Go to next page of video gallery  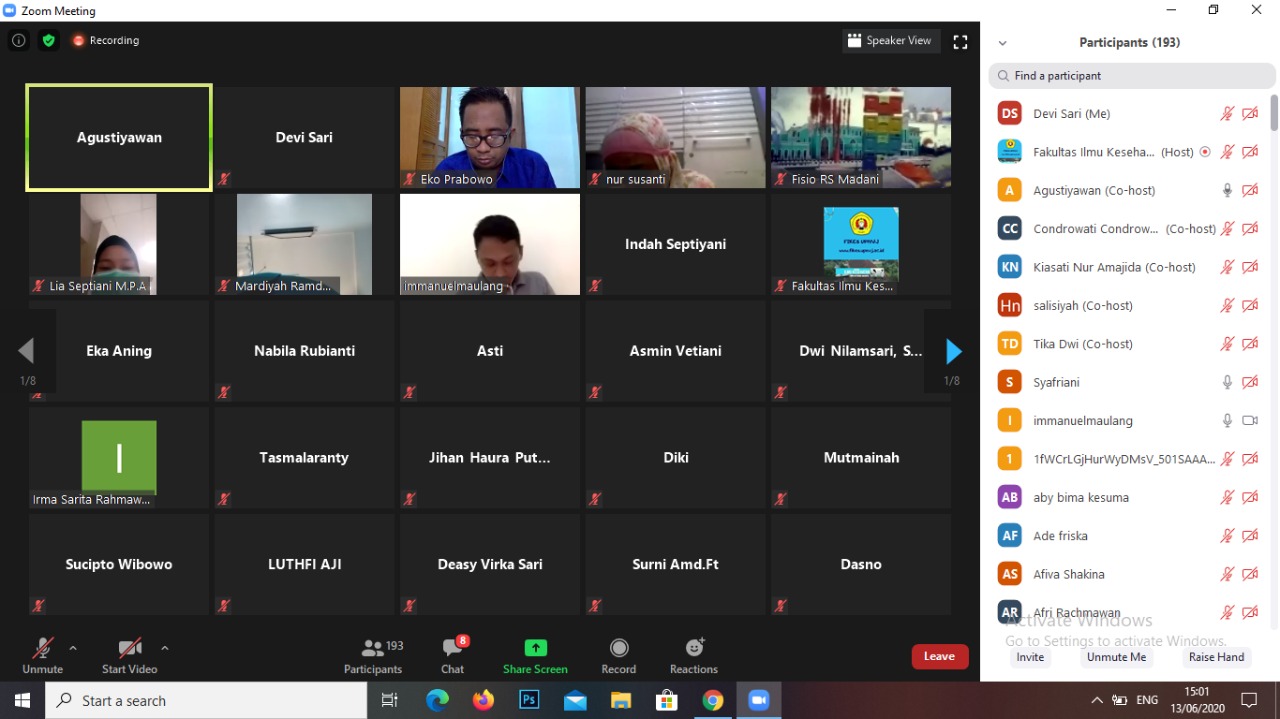pyautogui.click(x=953, y=351)
